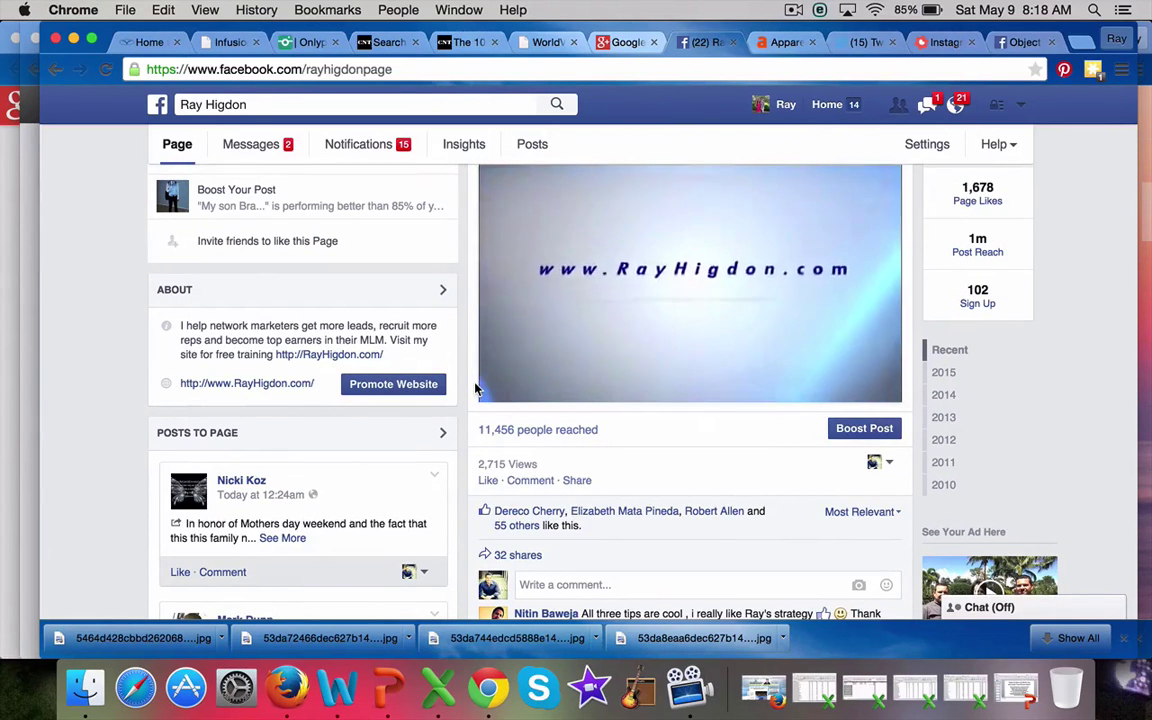Open the Trash in the Dock
1152x720 pixels.
click(x=1066, y=688)
